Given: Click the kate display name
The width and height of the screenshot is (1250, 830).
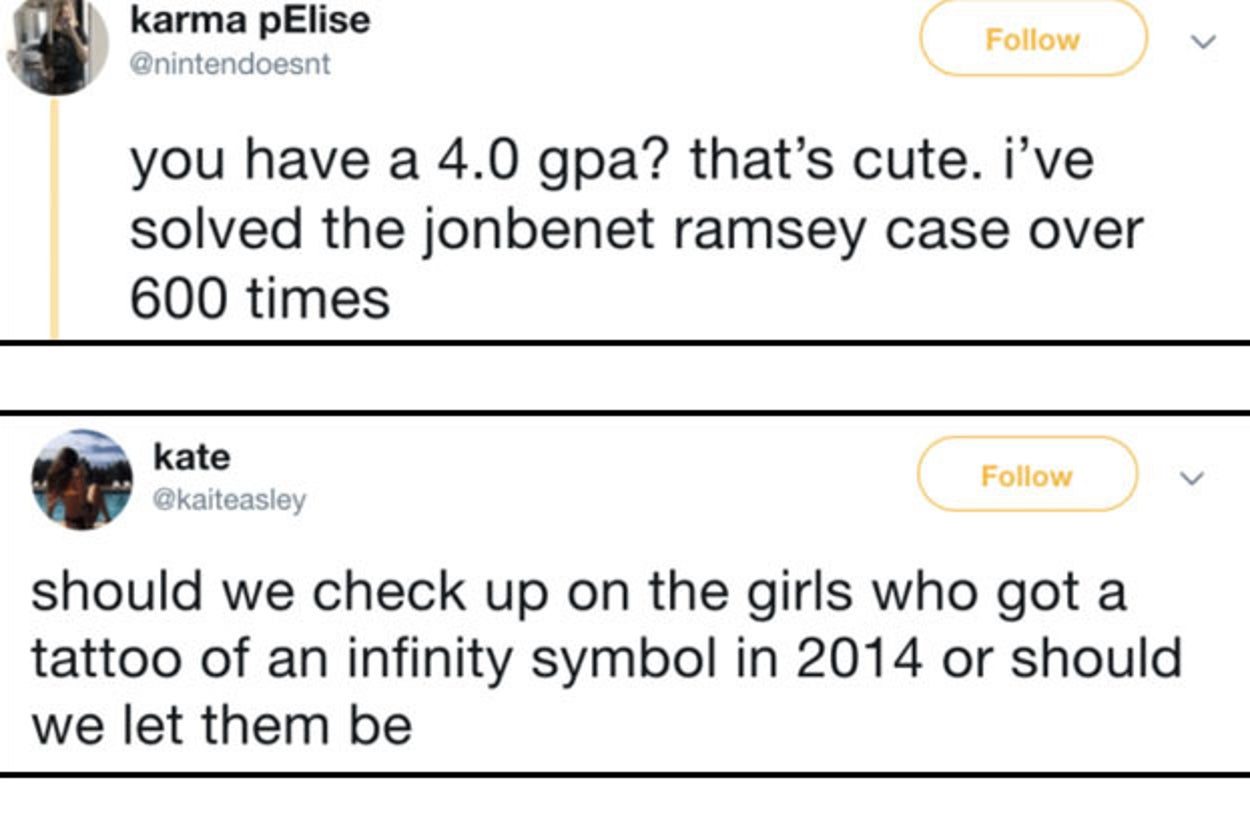Looking at the screenshot, I should pos(191,457).
